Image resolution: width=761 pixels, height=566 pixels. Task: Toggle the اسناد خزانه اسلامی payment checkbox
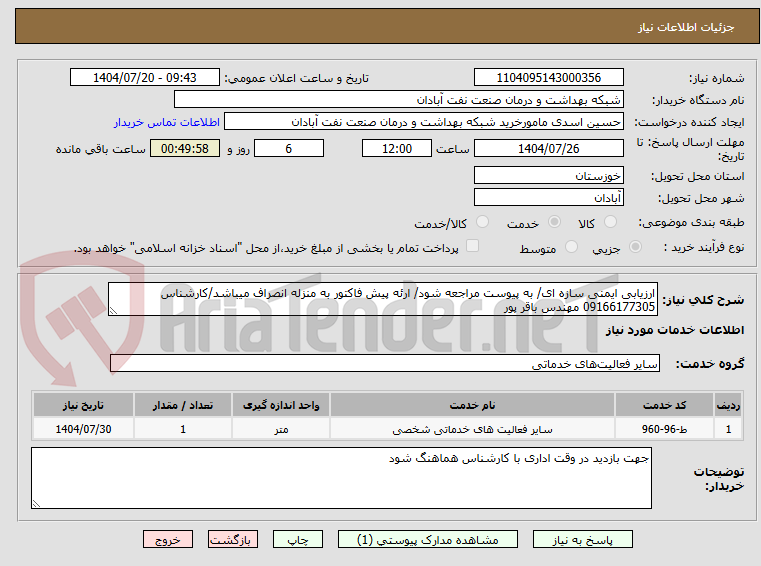tap(472, 246)
